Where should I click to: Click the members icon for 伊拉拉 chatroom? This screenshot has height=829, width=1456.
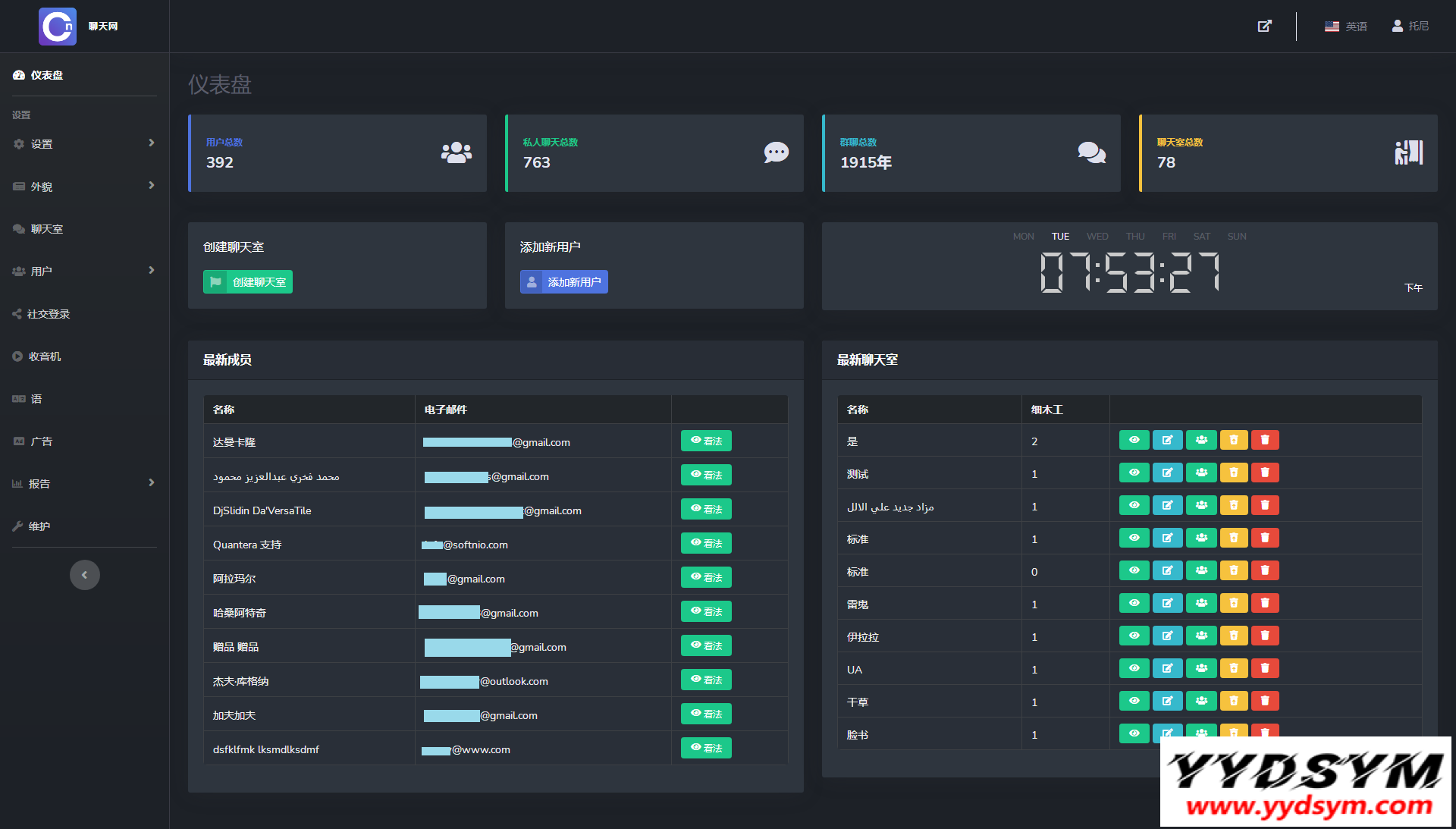tap(1201, 636)
